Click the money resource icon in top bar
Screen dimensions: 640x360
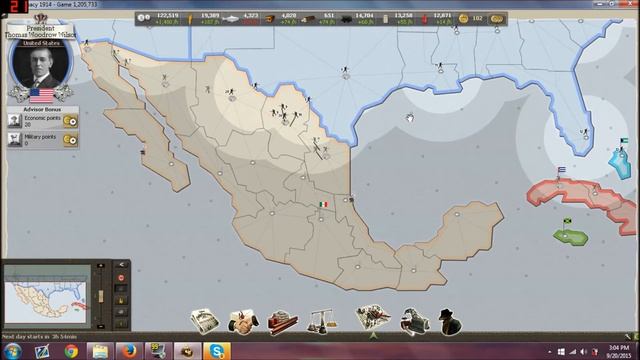[x=143, y=18]
